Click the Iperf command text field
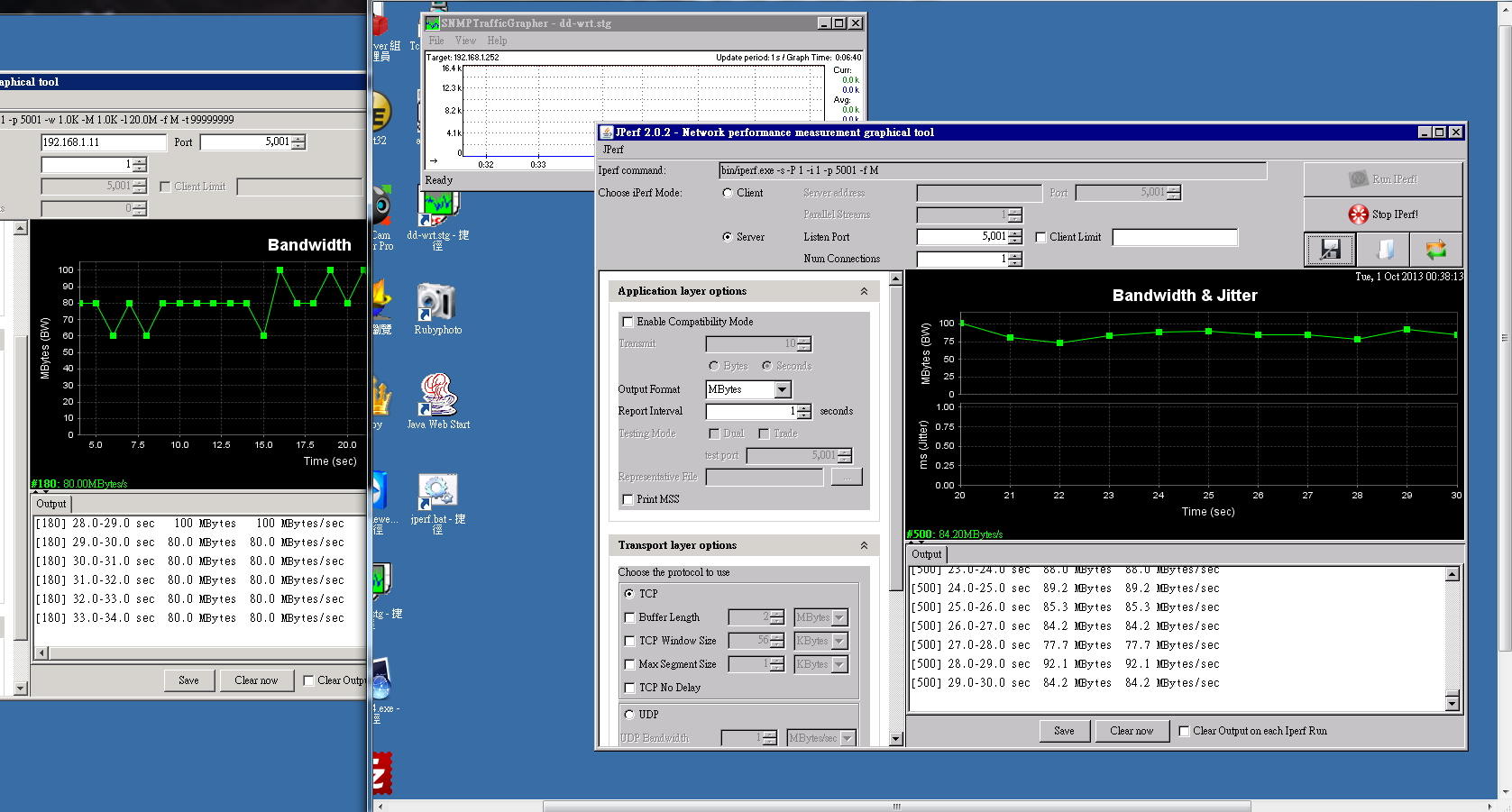Screen dimensions: 1512x812 993,170
